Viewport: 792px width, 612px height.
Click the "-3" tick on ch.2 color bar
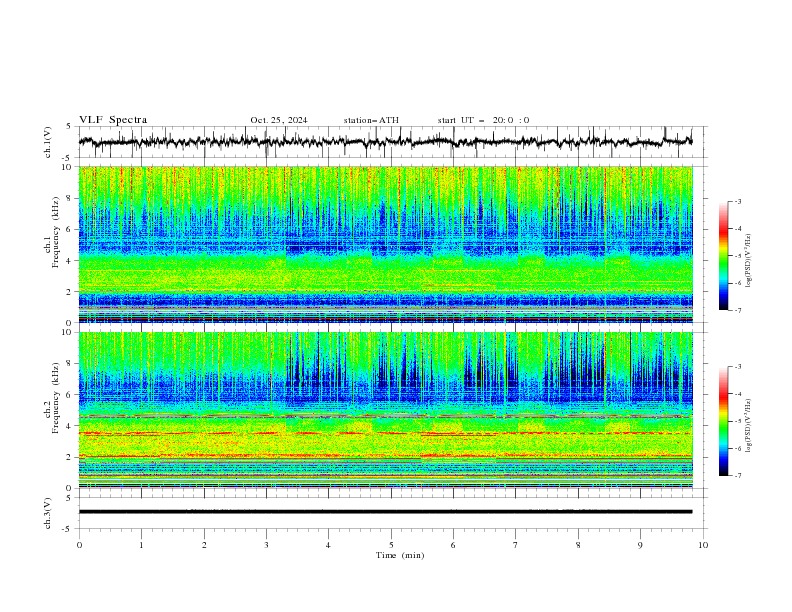pyautogui.click(x=738, y=367)
